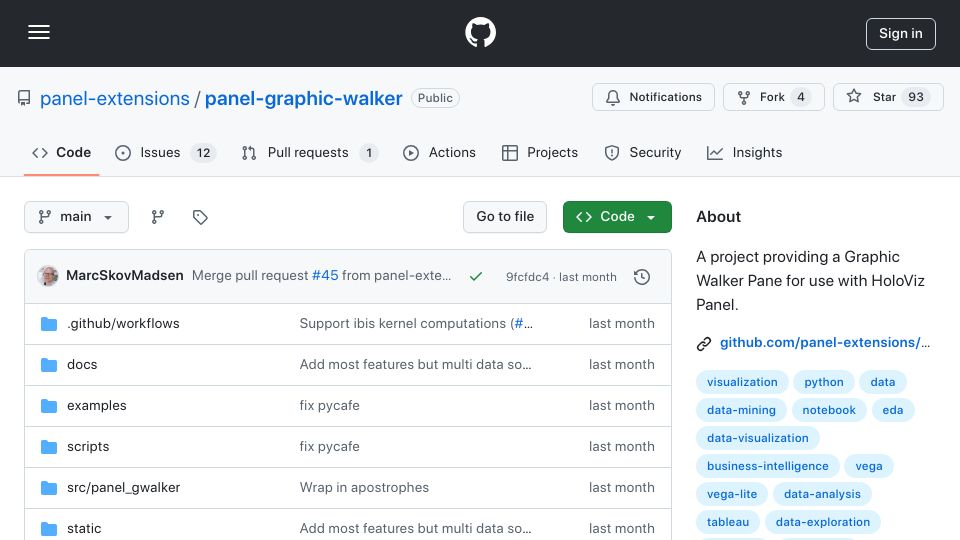The width and height of the screenshot is (960, 540).
Task: Click the Notifications bell button
Action: click(x=653, y=97)
